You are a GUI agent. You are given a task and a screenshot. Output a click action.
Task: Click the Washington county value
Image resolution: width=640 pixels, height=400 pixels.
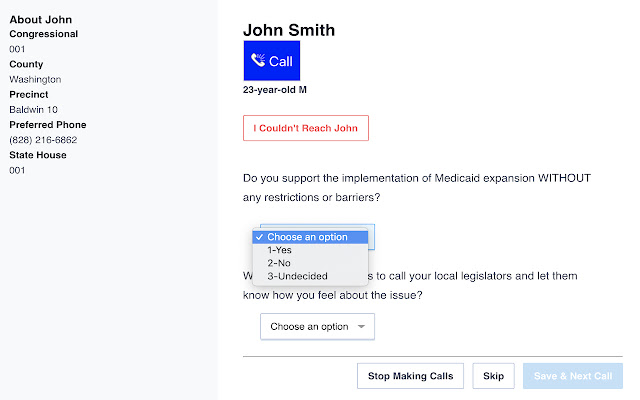pyautogui.click(x=36, y=79)
